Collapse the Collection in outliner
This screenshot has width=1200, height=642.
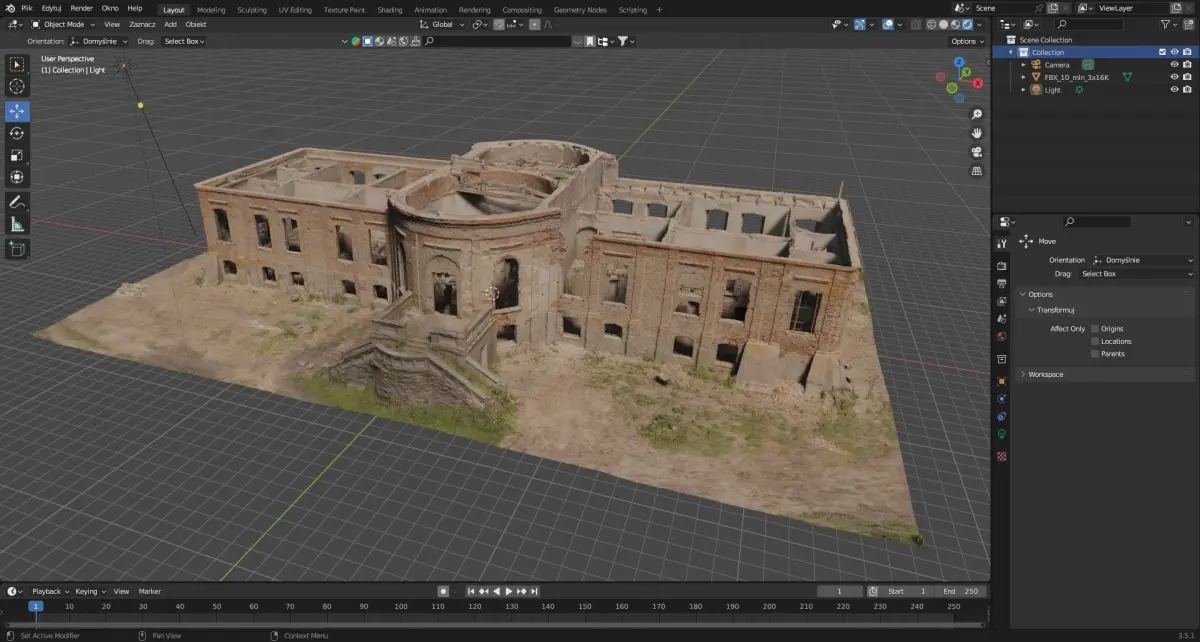1011,52
